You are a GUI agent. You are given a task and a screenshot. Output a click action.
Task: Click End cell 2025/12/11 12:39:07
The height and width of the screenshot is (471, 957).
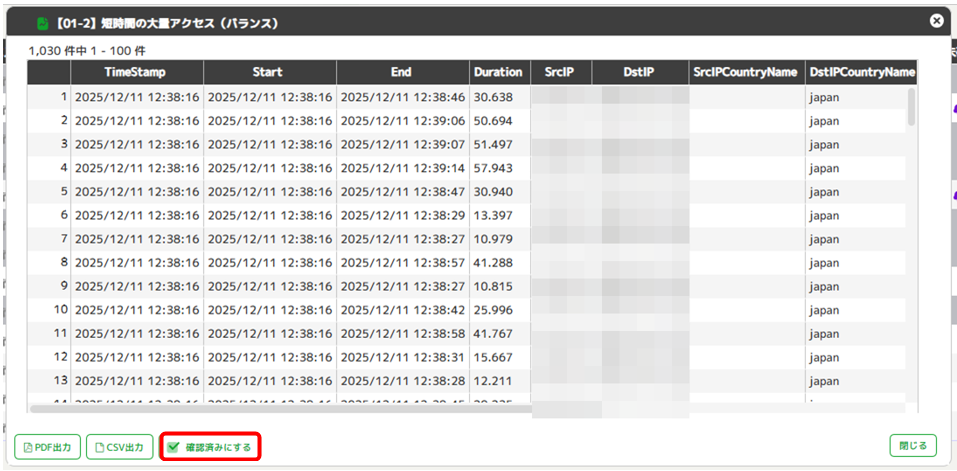point(403,145)
